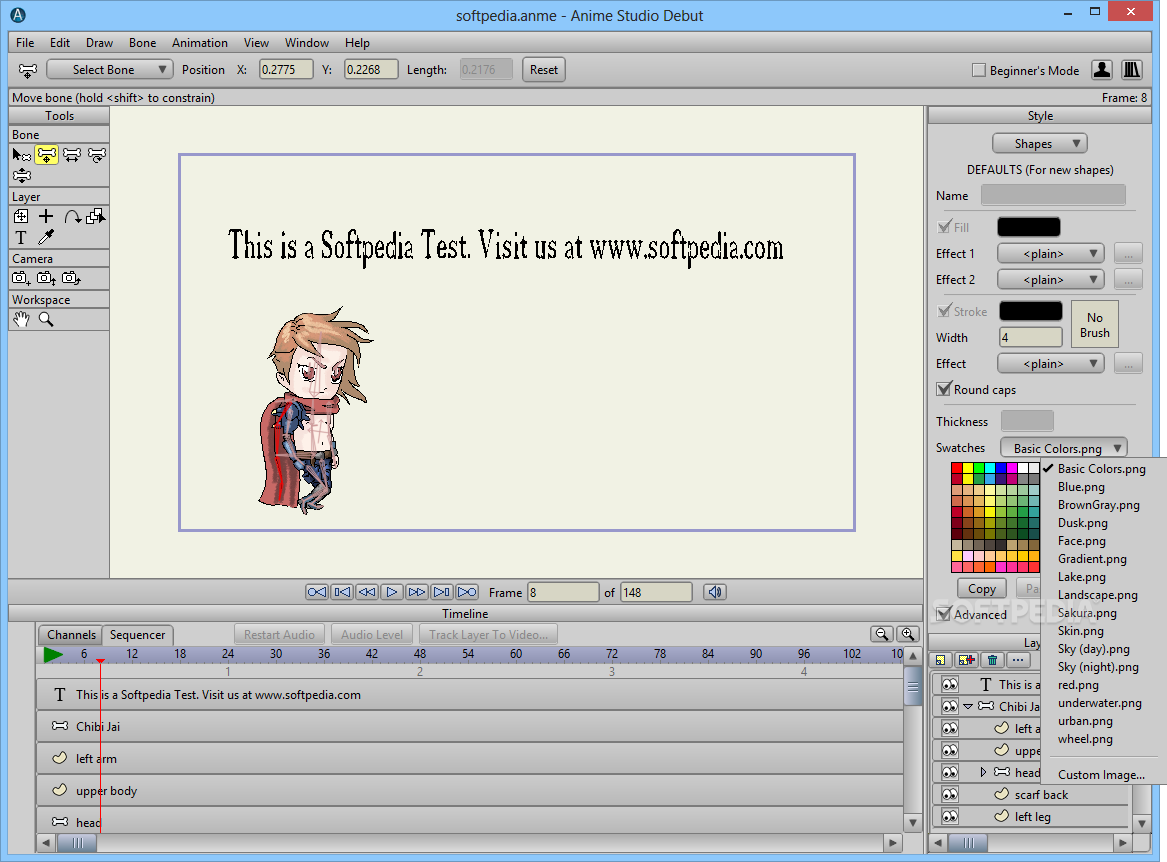Switch to the Sequencer tab
1167x862 pixels.
[x=138, y=635]
